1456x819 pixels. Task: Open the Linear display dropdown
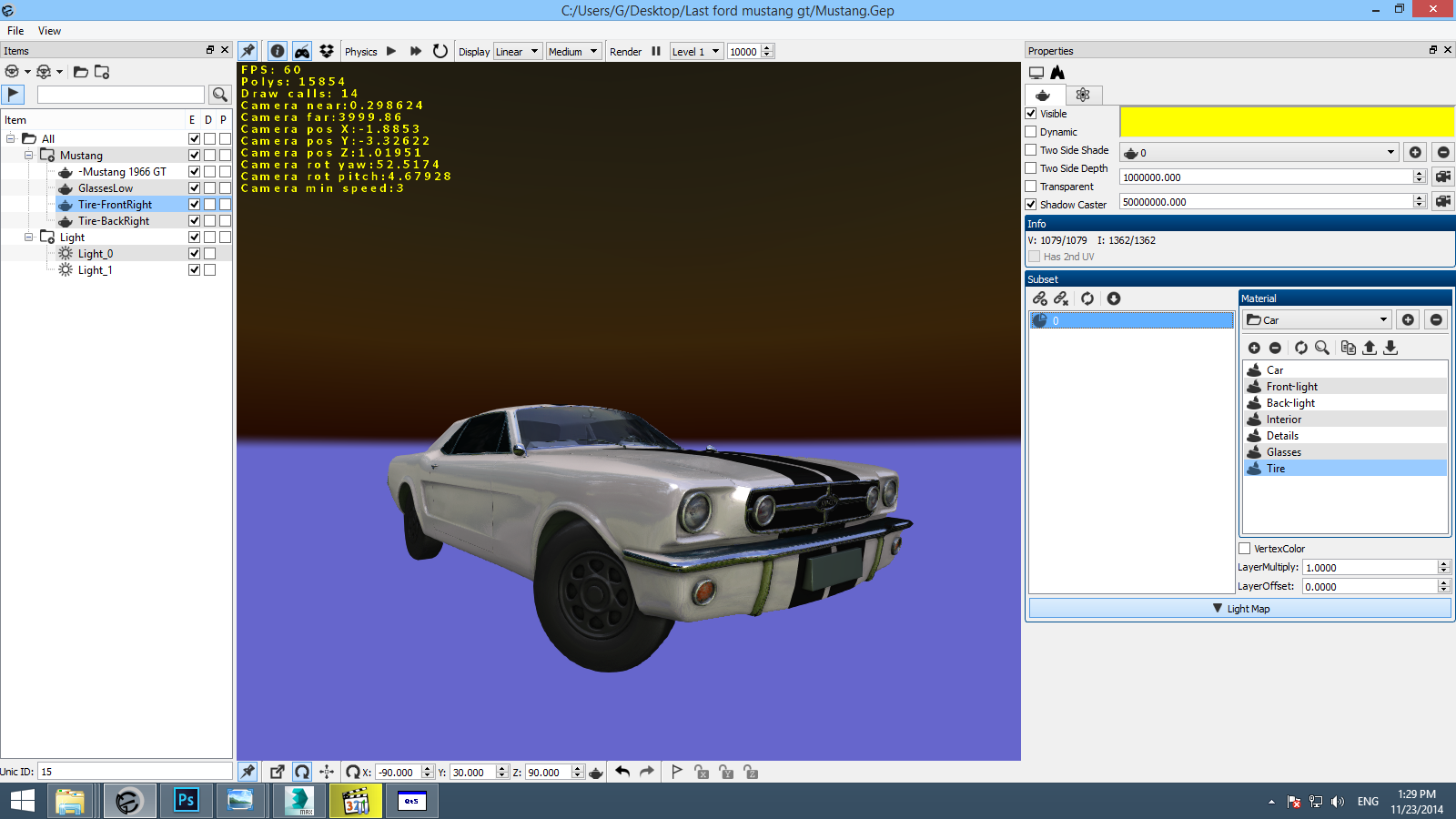tap(518, 52)
